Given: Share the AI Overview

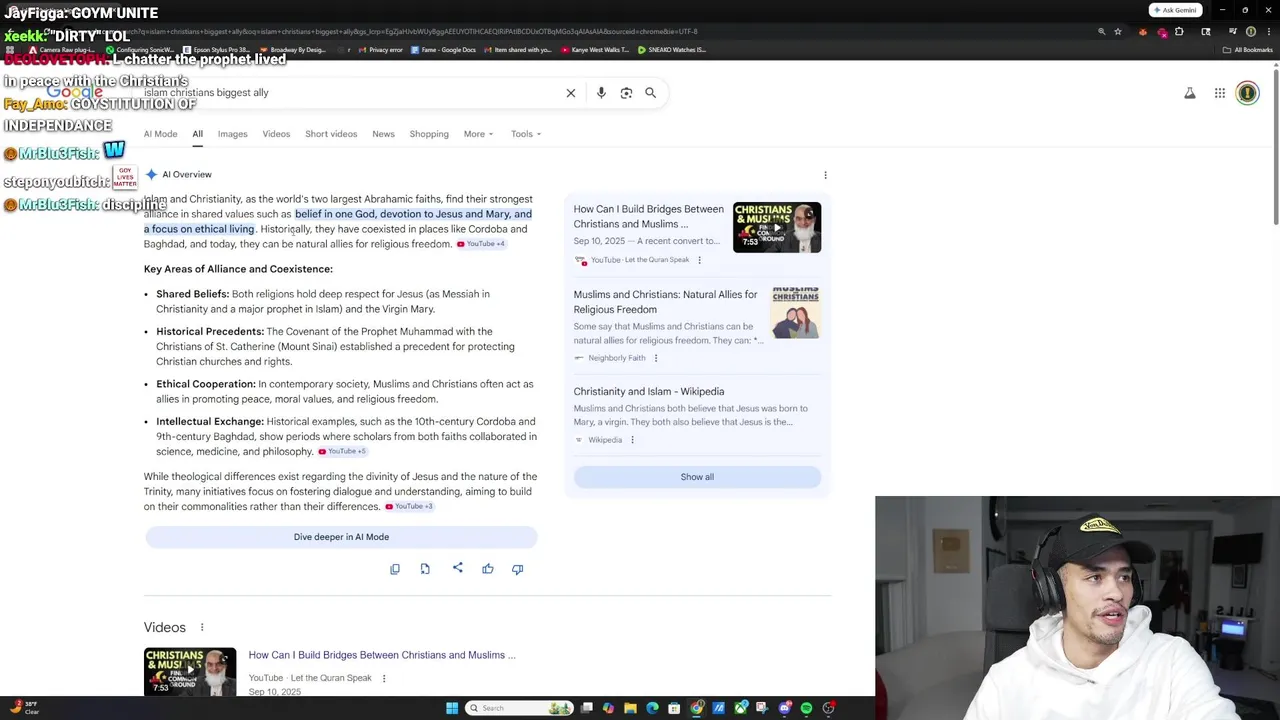Looking at the screenshot, I should [x=457, y=568].
